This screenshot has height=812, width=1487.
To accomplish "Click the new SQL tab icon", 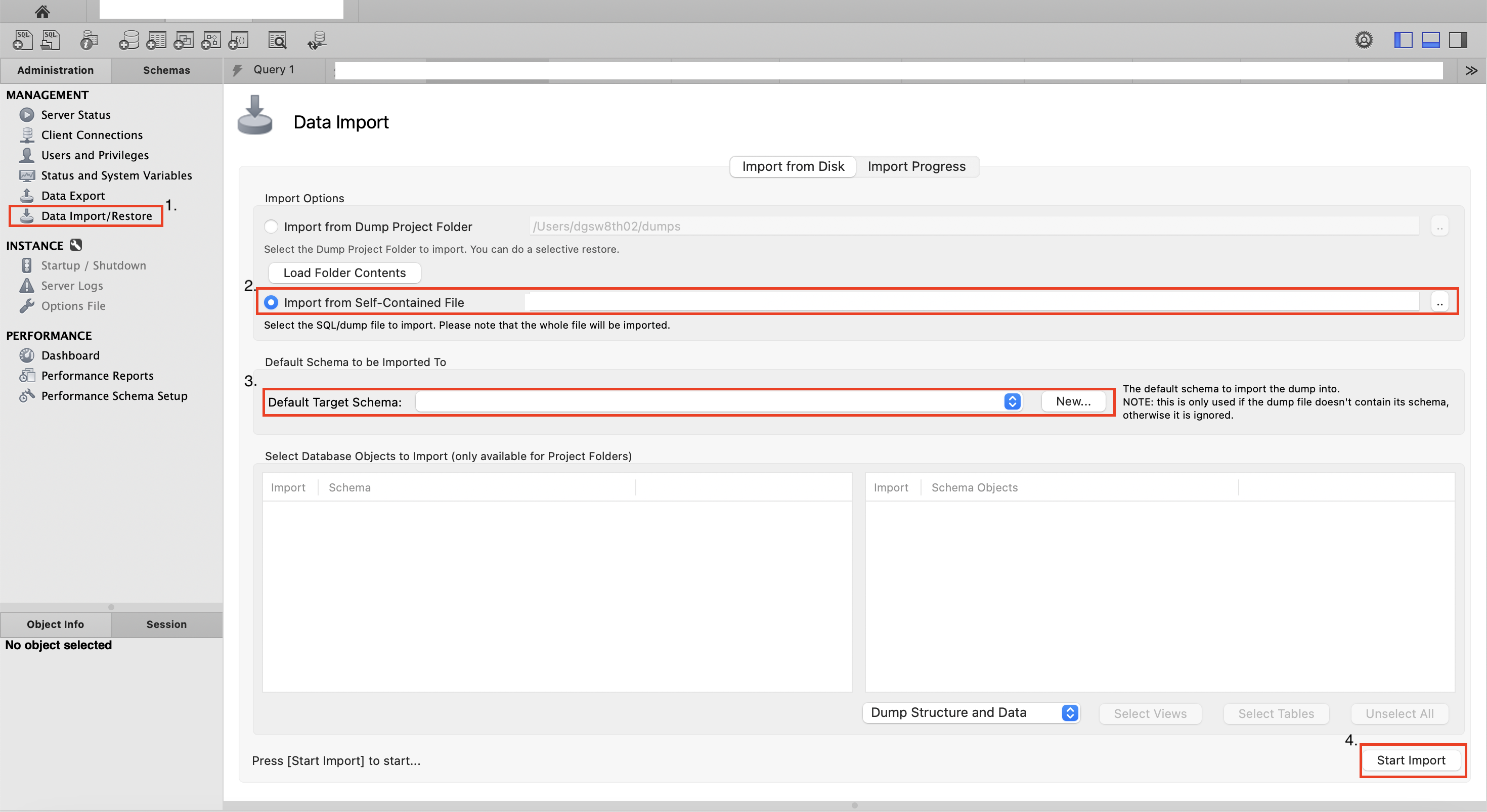I will point(23,40).
